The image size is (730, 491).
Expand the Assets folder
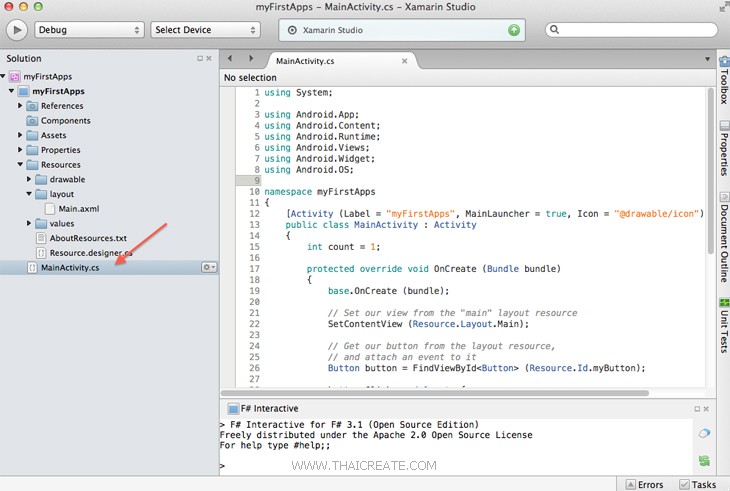click(x=20, y=135)
